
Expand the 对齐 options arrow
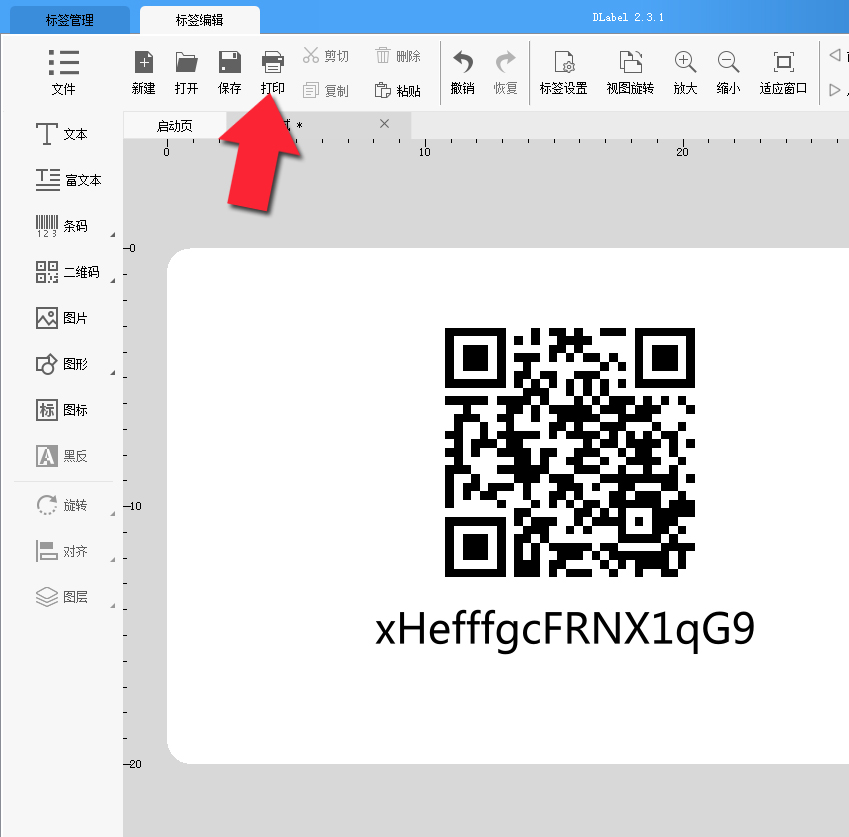(113, 559)
